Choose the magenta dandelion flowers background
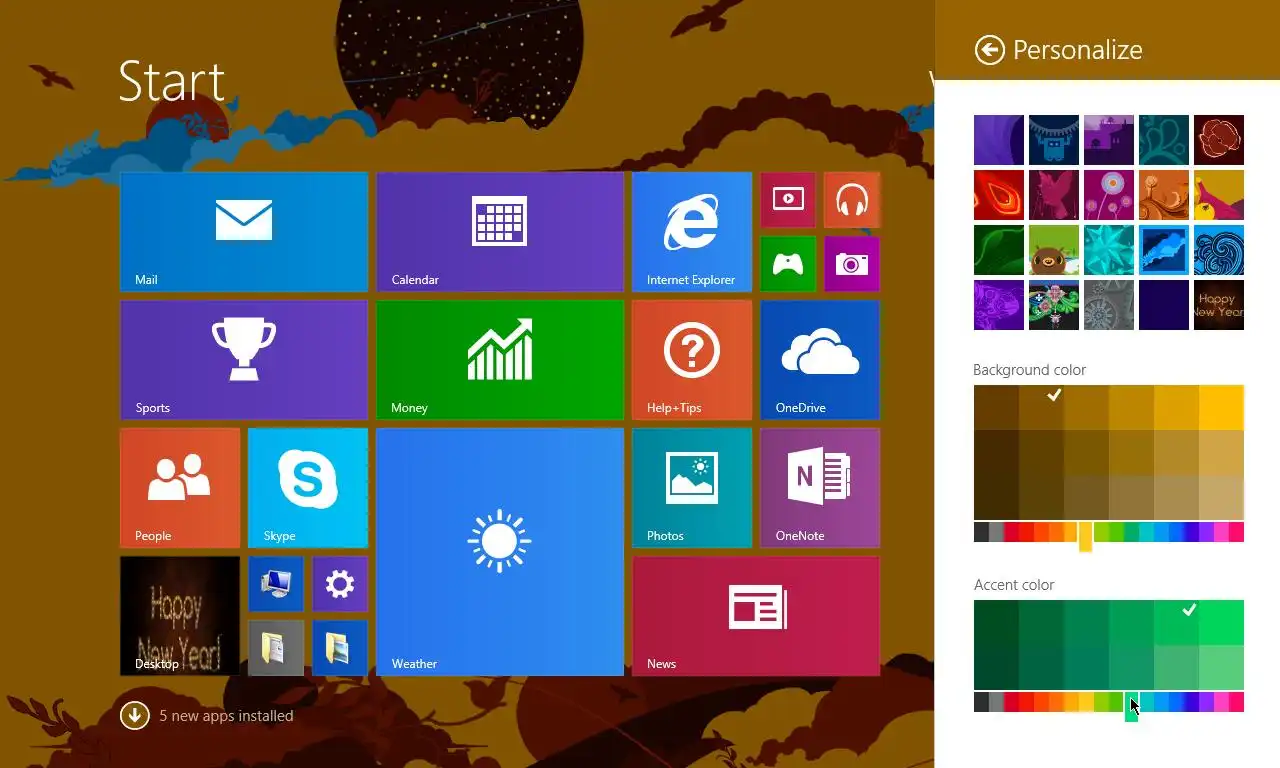The width and height of the screenshot is (1280, 768). point(1109,195)
